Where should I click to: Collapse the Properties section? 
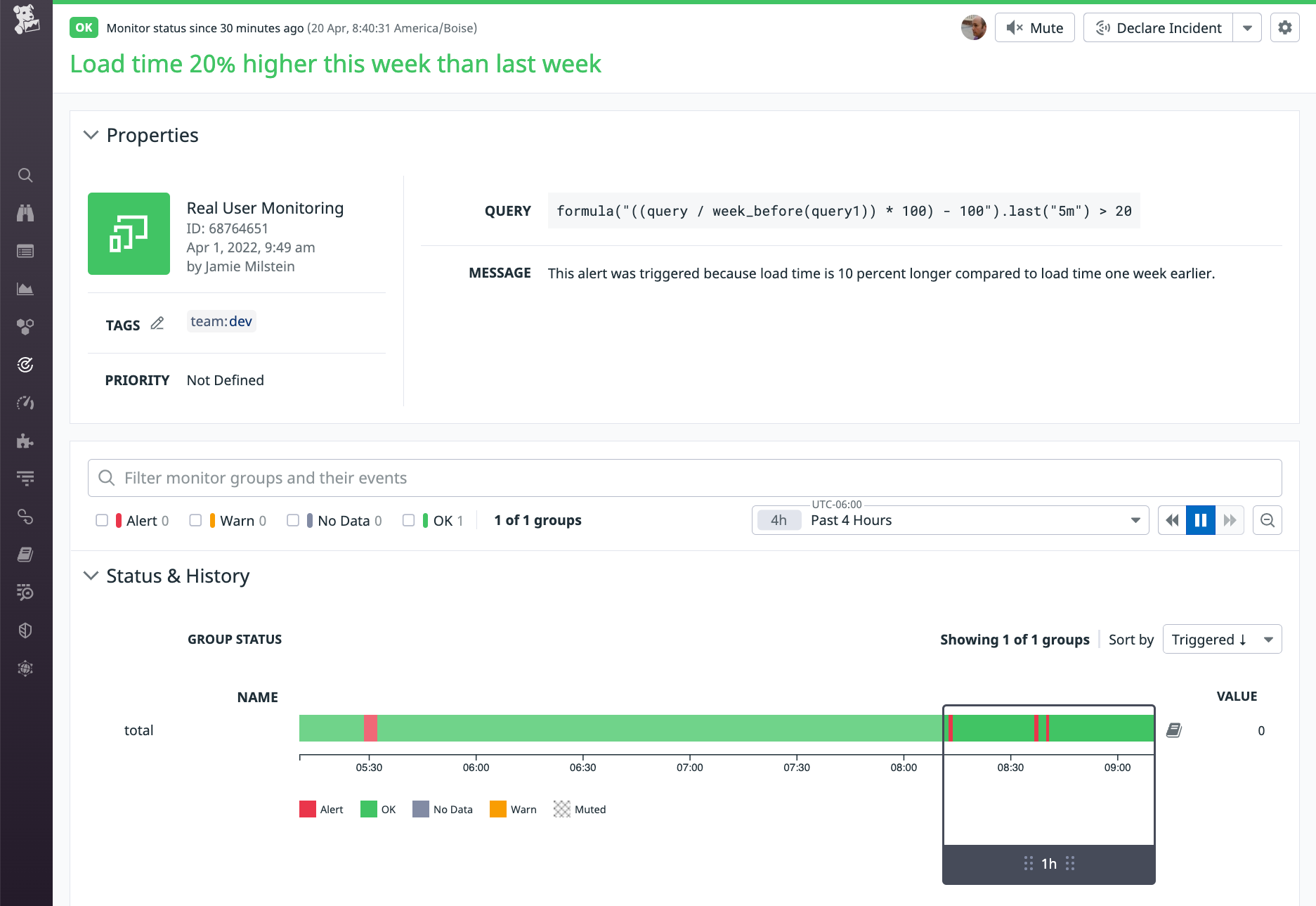91,134
